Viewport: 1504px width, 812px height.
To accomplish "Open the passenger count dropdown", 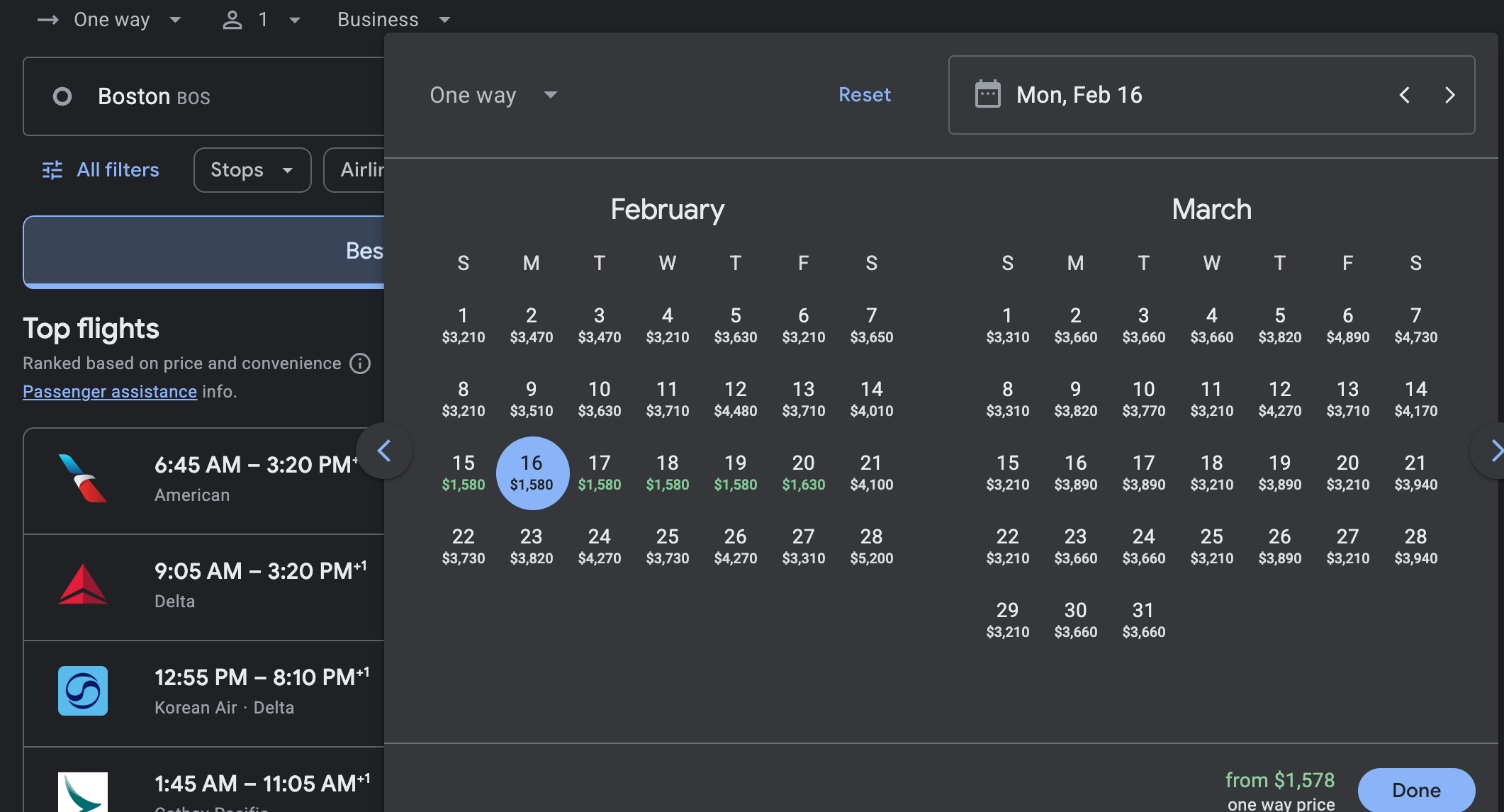I will click(261, 20).
